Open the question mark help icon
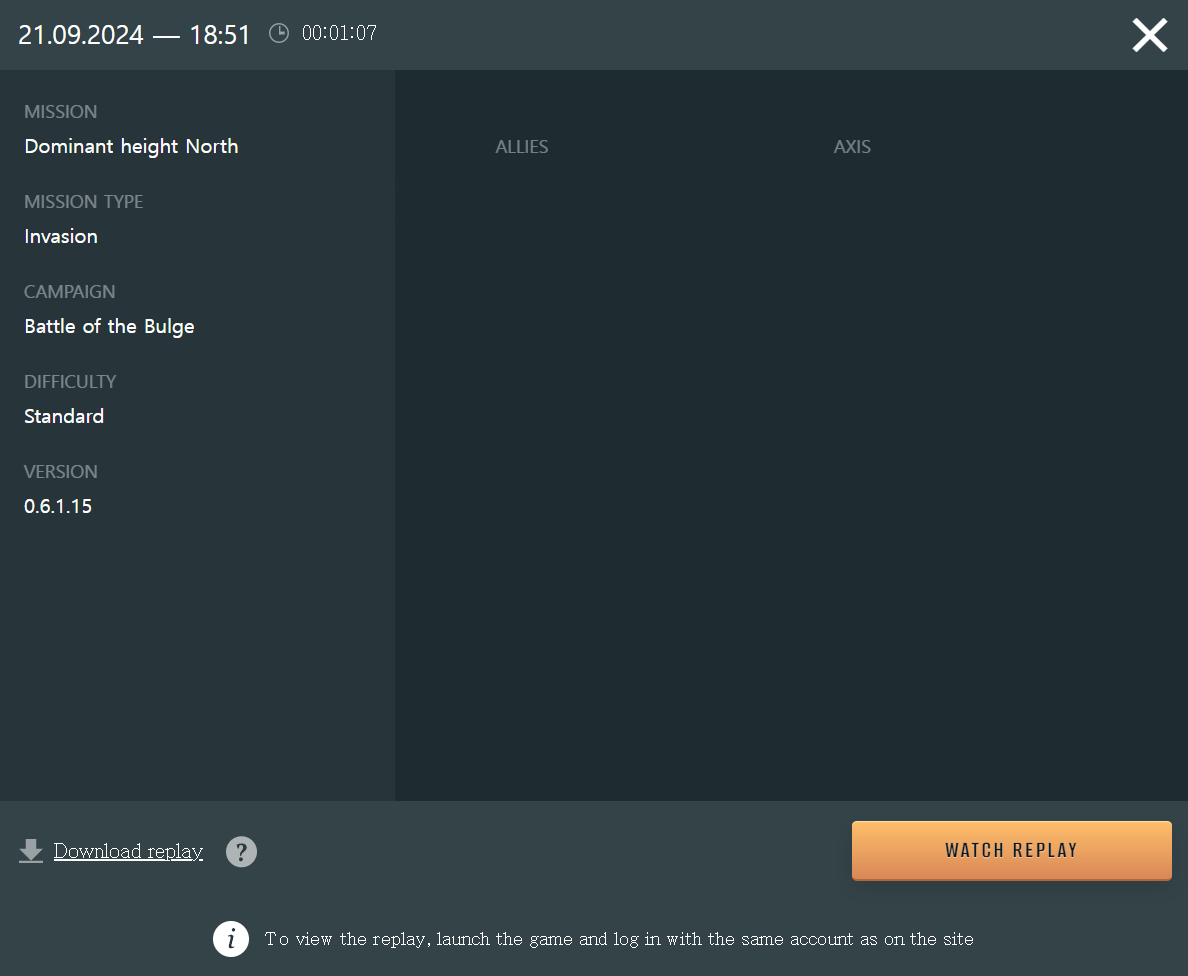Viewport: 1188px width, 976px height. pyautogui.click(x=241, y=852)
